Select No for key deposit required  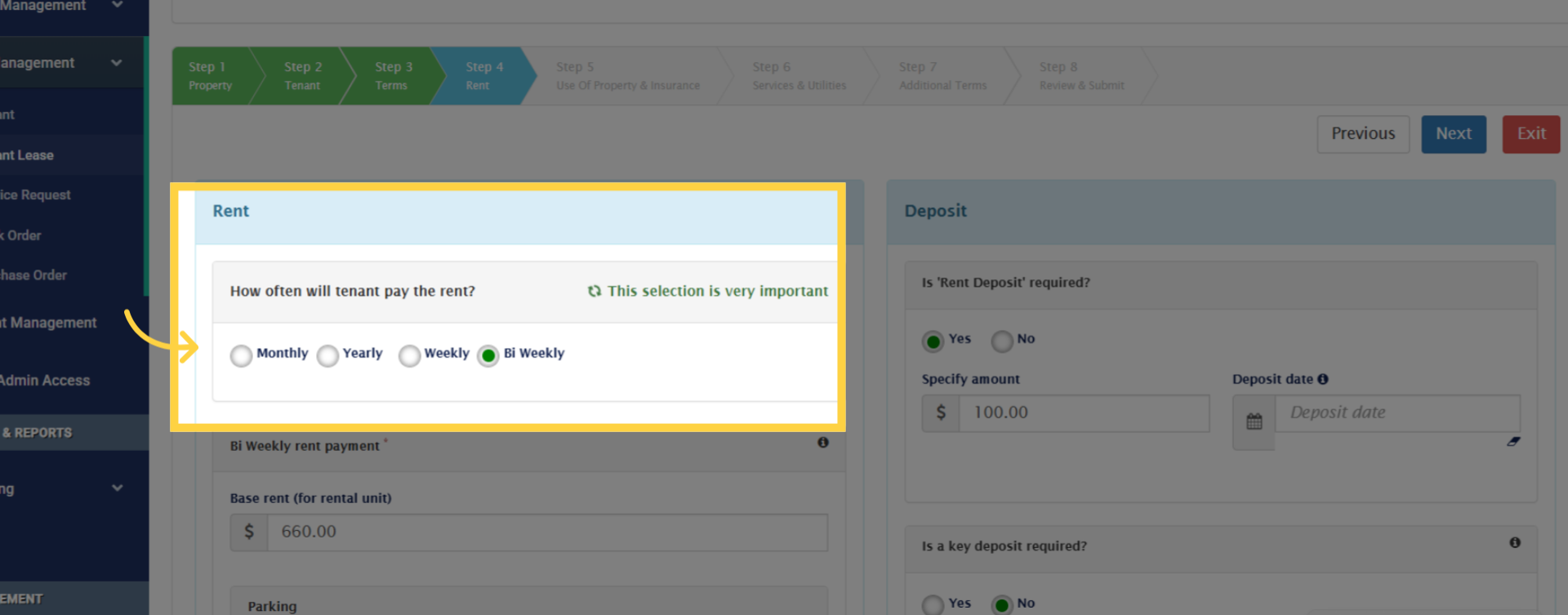click(x=1002, y=605)
